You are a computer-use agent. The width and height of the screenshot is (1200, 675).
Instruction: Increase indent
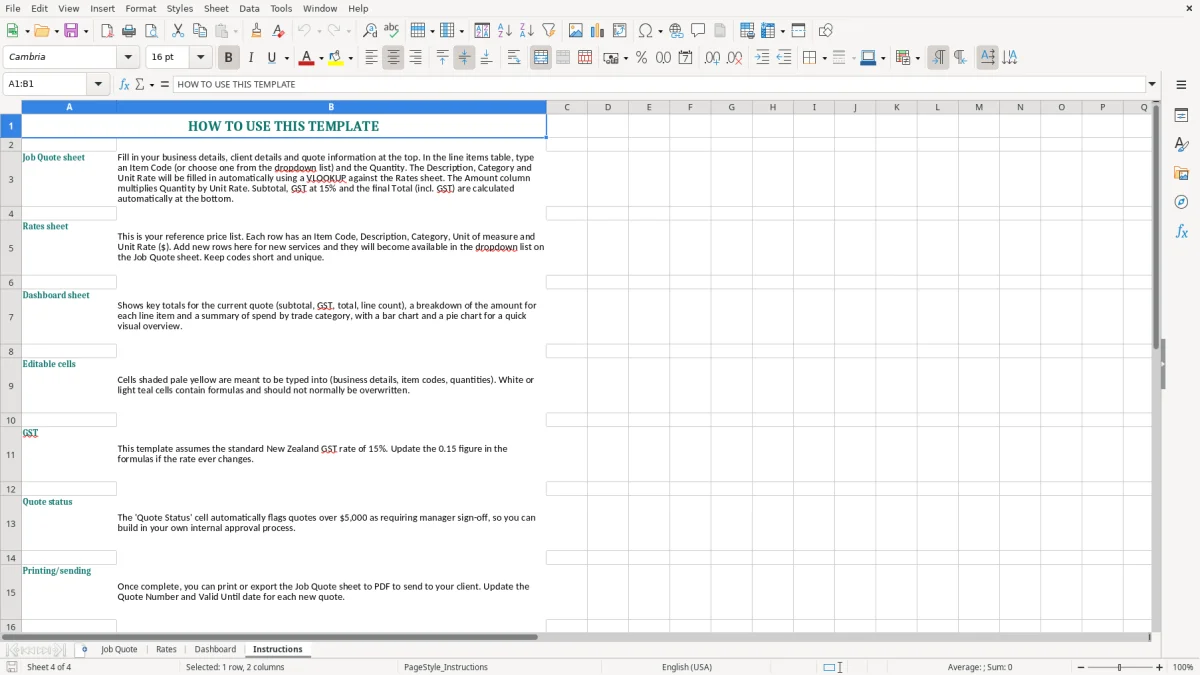[762, 58]
